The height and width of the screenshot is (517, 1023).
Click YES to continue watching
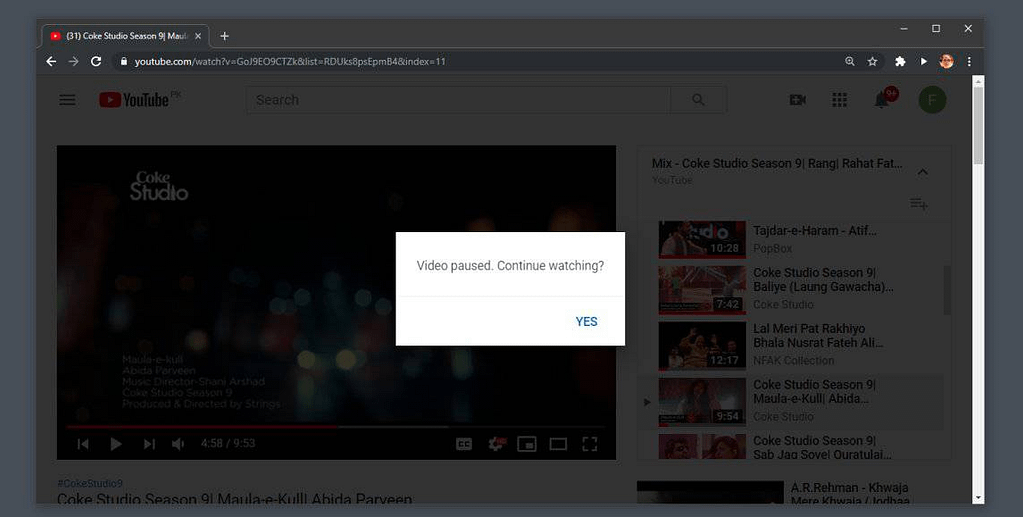[586, 321]
